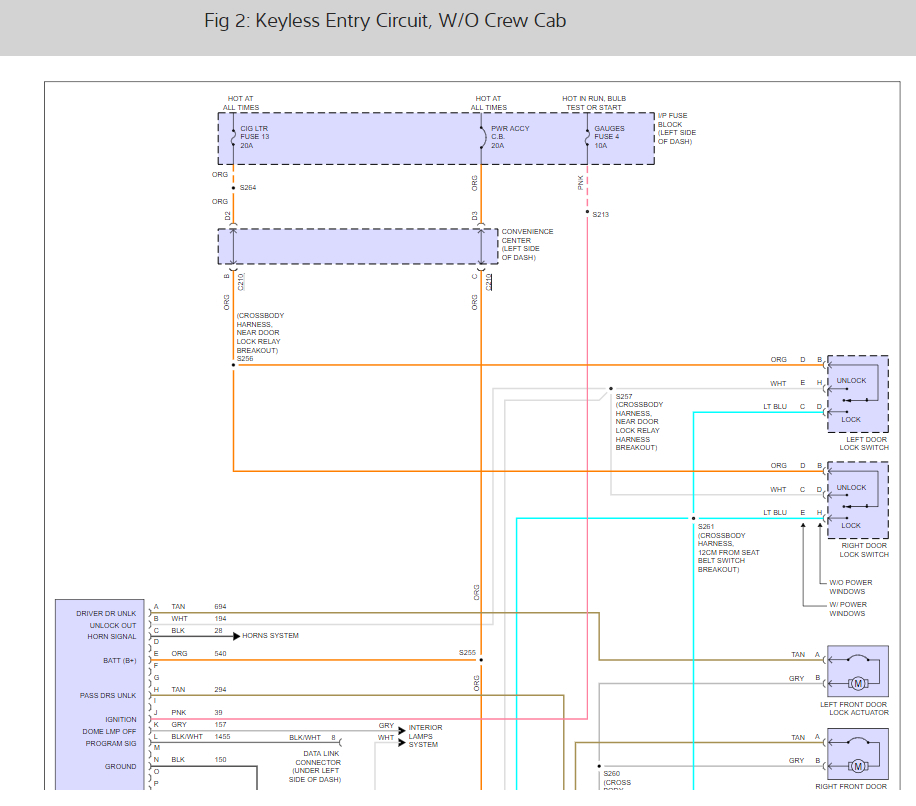The height and width of the screenshot is (806, 916).
Task: Click the 'W/ POWER WINDOWS' note
Action: click(848, 609)
